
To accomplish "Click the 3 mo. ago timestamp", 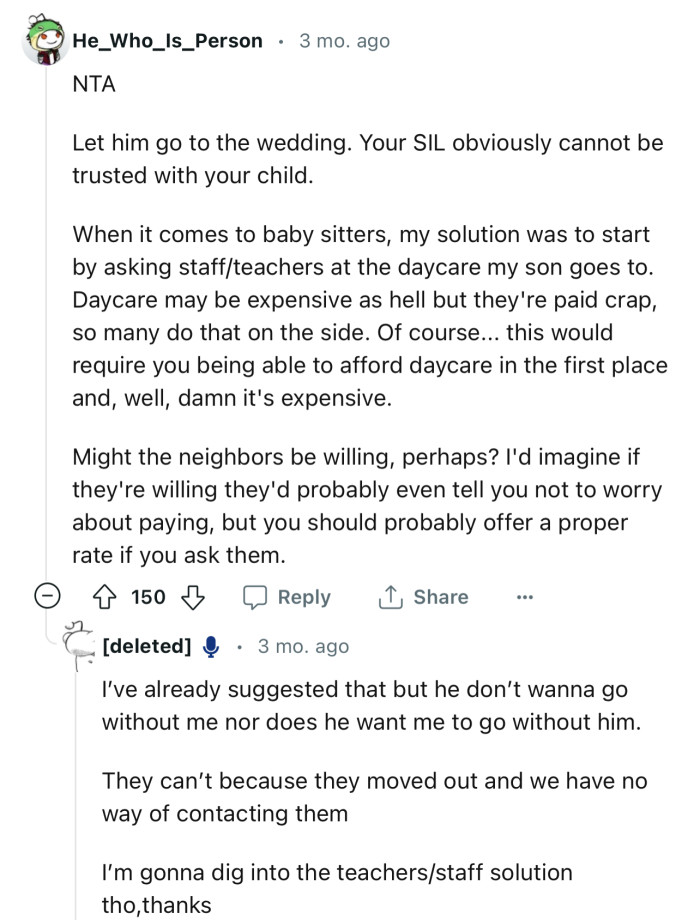I will [x=343, y=41].
